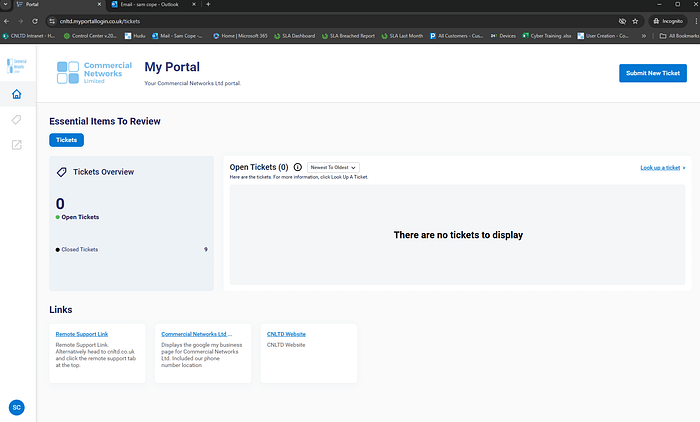Click the site information icon in the address bar

tap(52, 21)
